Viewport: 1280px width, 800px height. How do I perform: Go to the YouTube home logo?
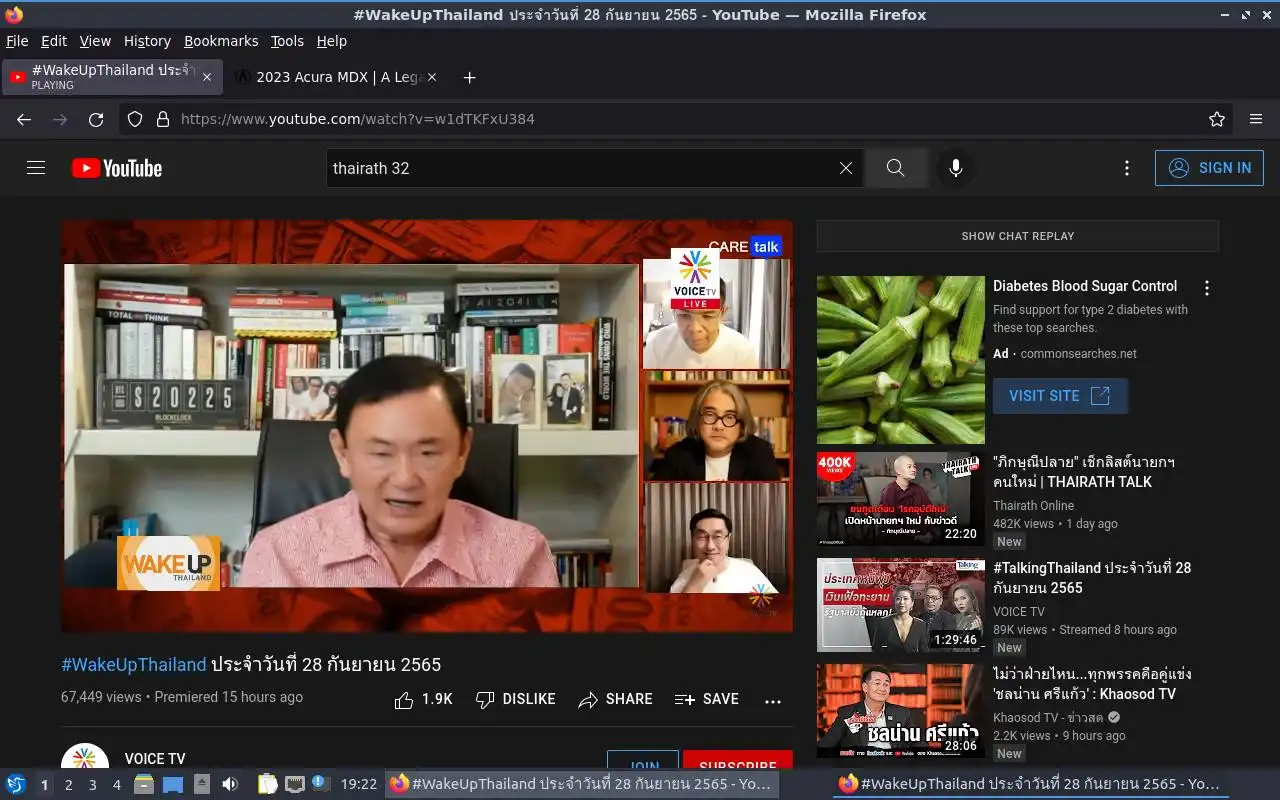117,168
